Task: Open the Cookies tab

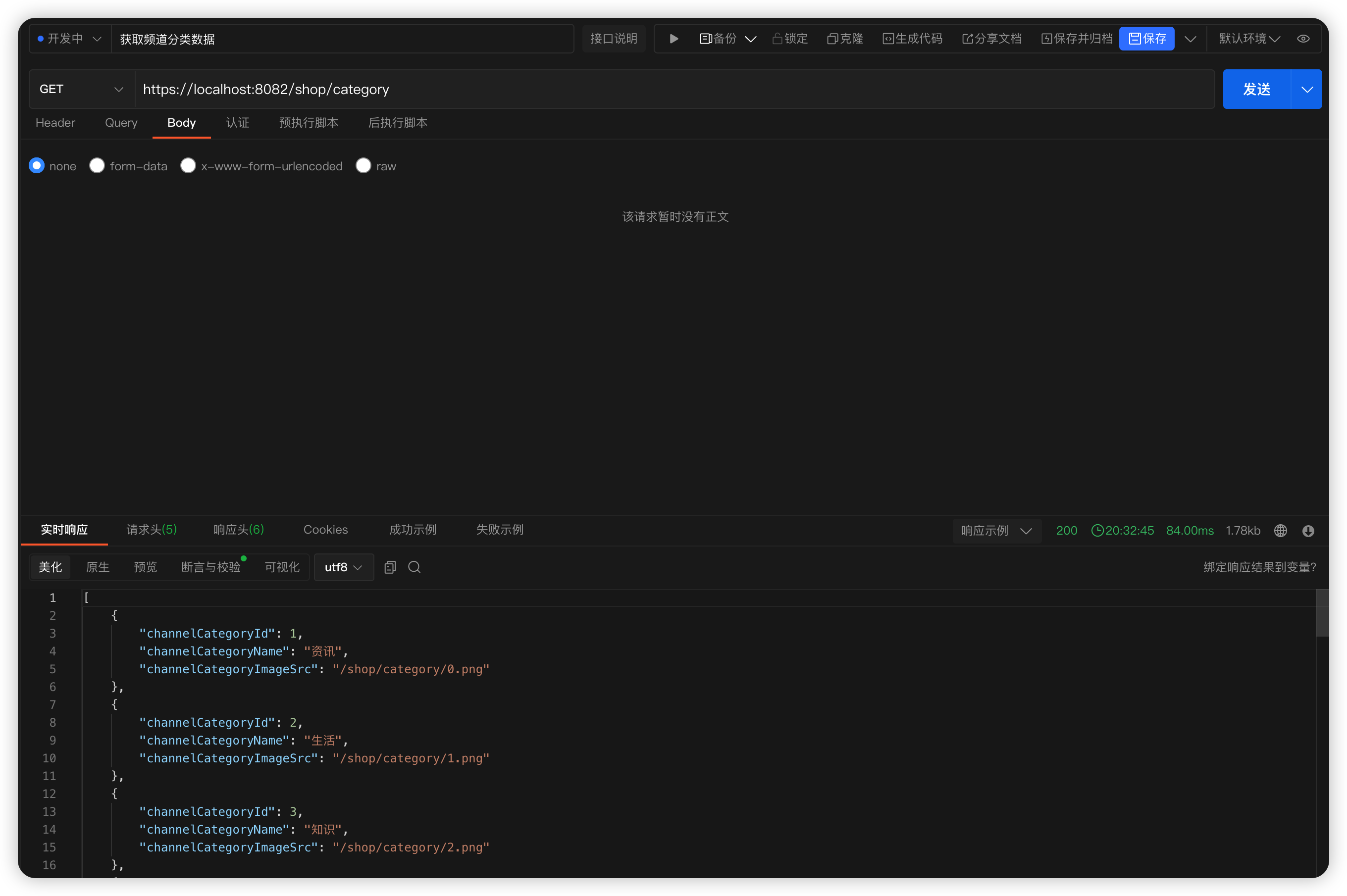Action: (326, 530)
